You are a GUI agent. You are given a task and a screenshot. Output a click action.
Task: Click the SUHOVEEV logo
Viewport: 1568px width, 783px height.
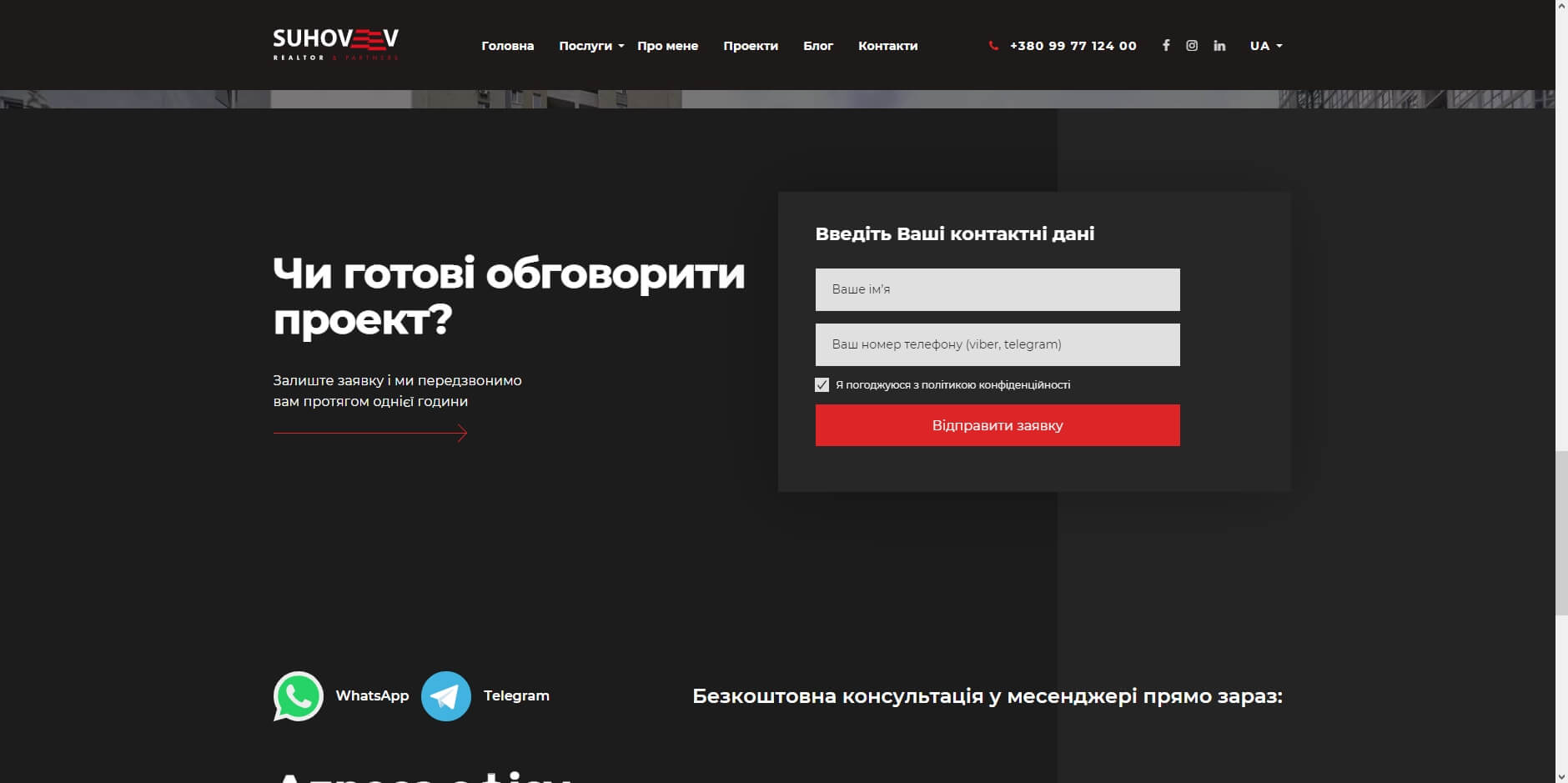335,44
